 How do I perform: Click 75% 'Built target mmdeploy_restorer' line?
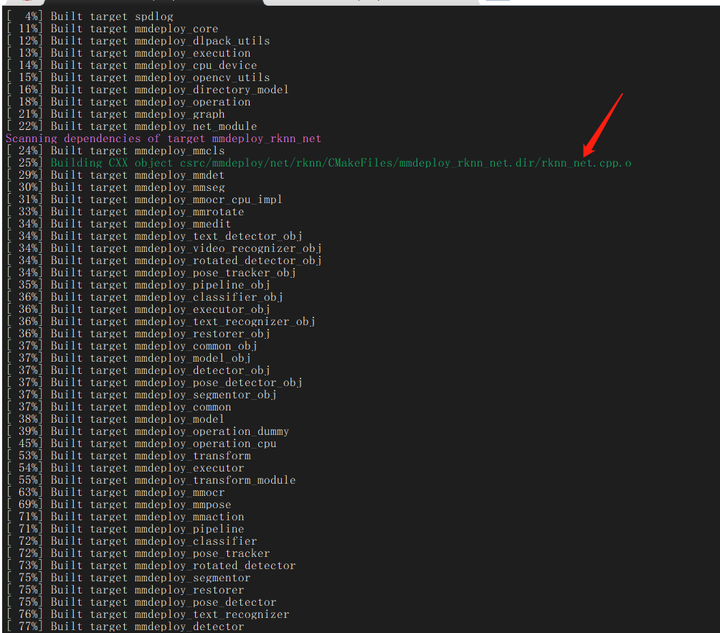pyautogui.click(x=125, y=589)
